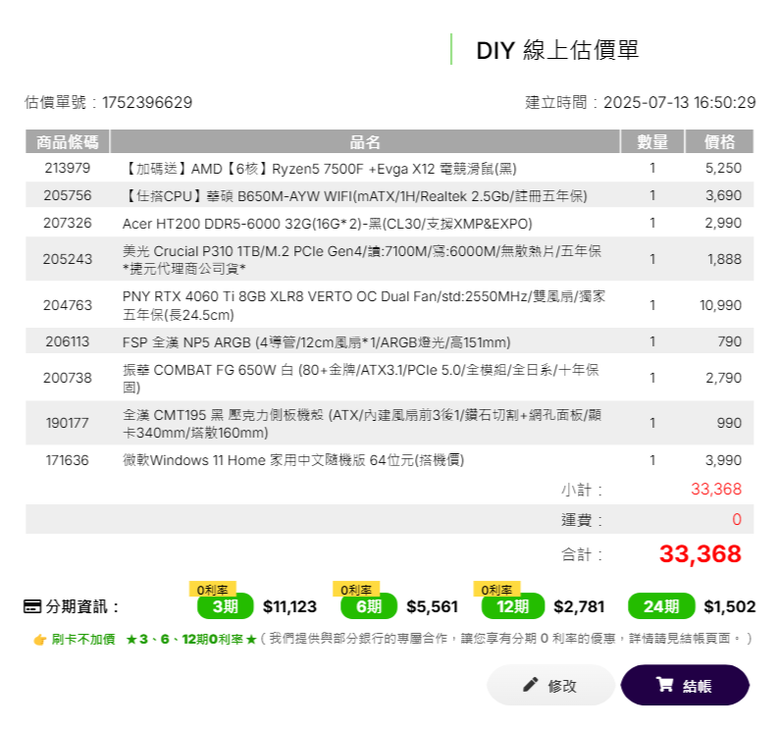
Task: Click the price 2,790
Action: pyautogui.click(x=723, y=378)
